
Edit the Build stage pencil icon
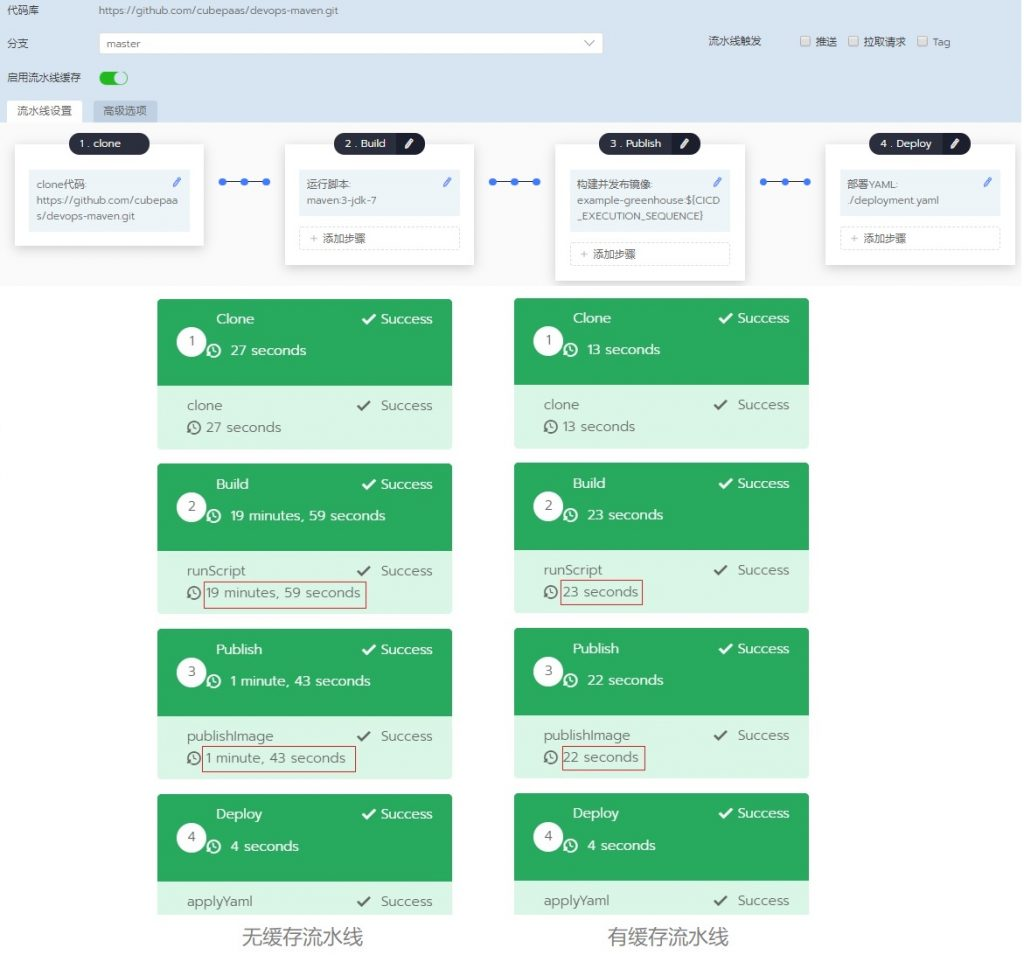click(410, 144)
